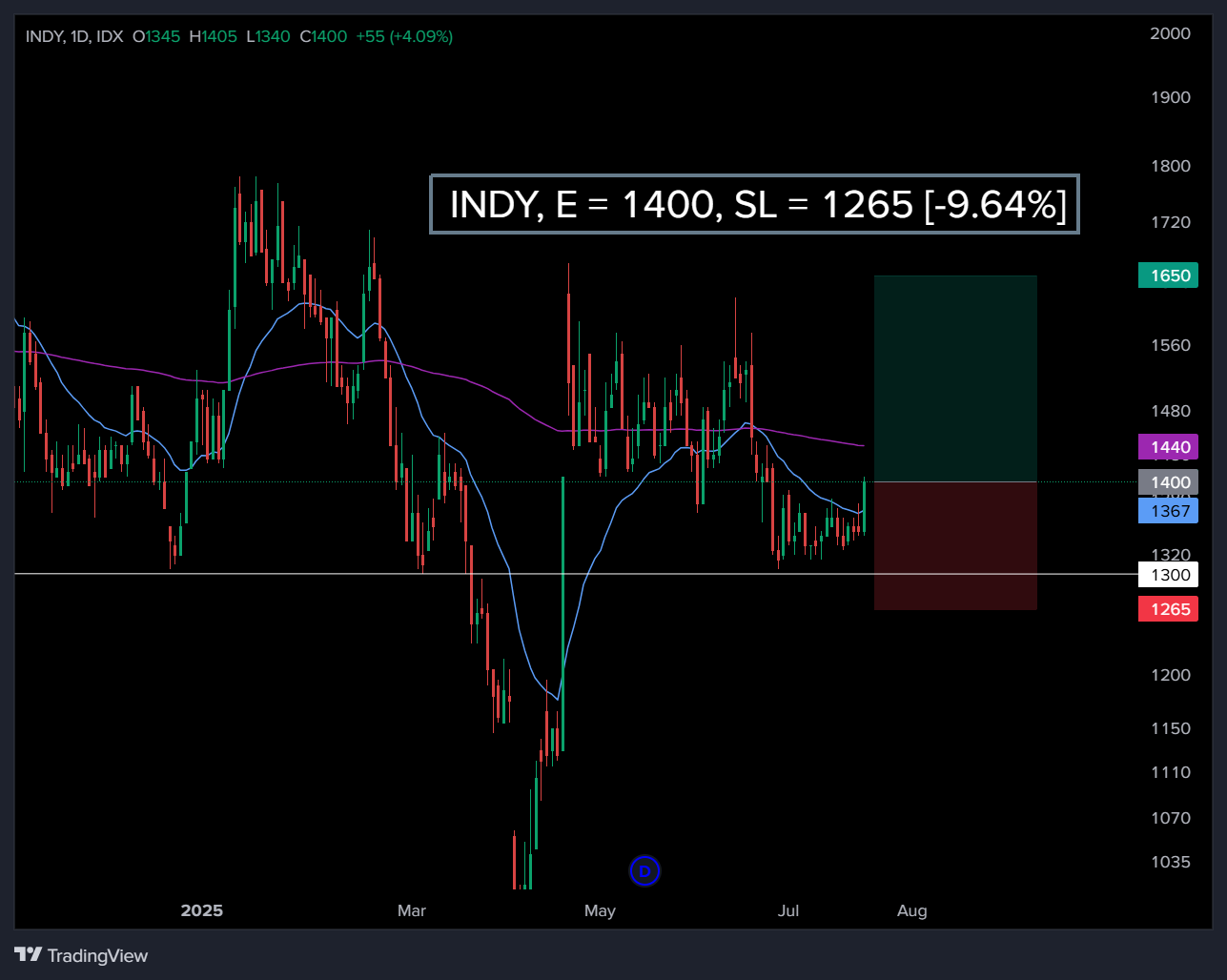Select the green profit zone of position tool
1227x980 pixels.
954,377
